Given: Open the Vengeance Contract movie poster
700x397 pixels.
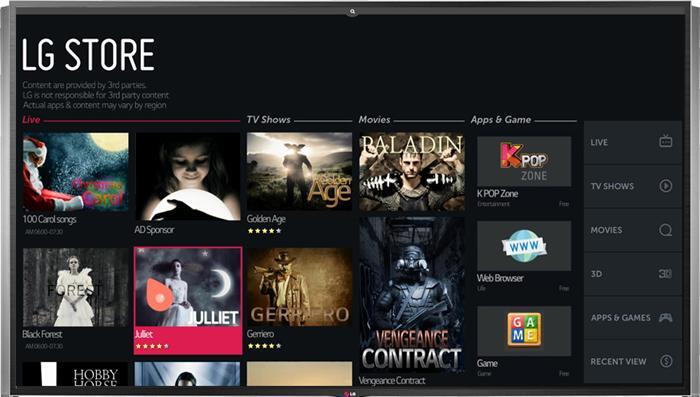Looking at the screenshot, I should click(412, 296).
